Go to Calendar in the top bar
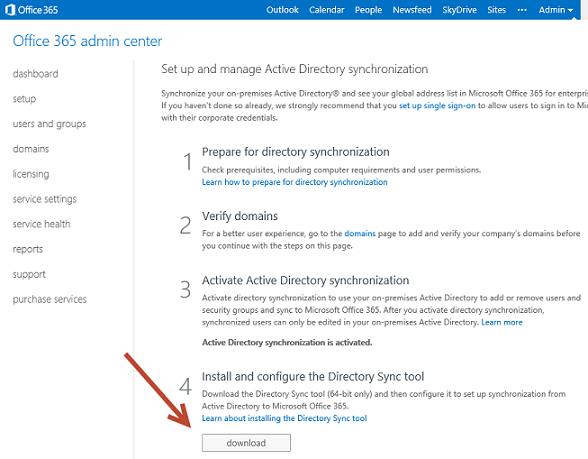Viewport: 588px width, 459px height. coord(327,10)
